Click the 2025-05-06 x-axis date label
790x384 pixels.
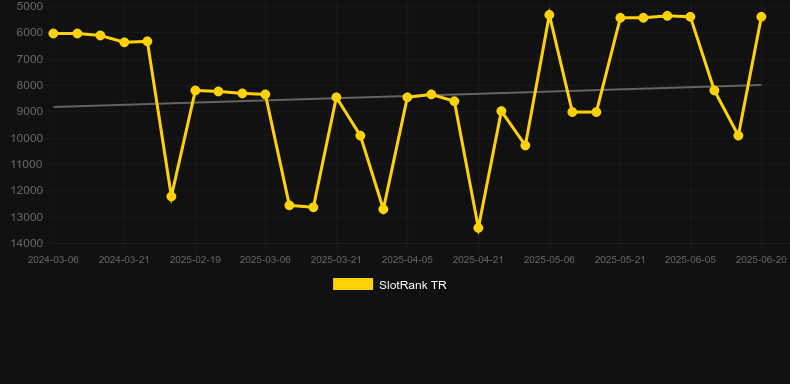pyautogui.click(x=549, y=260)
